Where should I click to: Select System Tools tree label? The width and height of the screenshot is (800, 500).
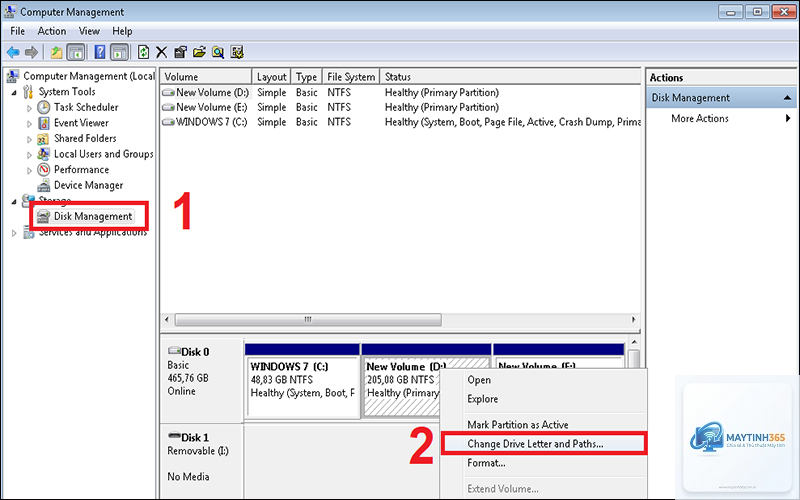(67, 91)
